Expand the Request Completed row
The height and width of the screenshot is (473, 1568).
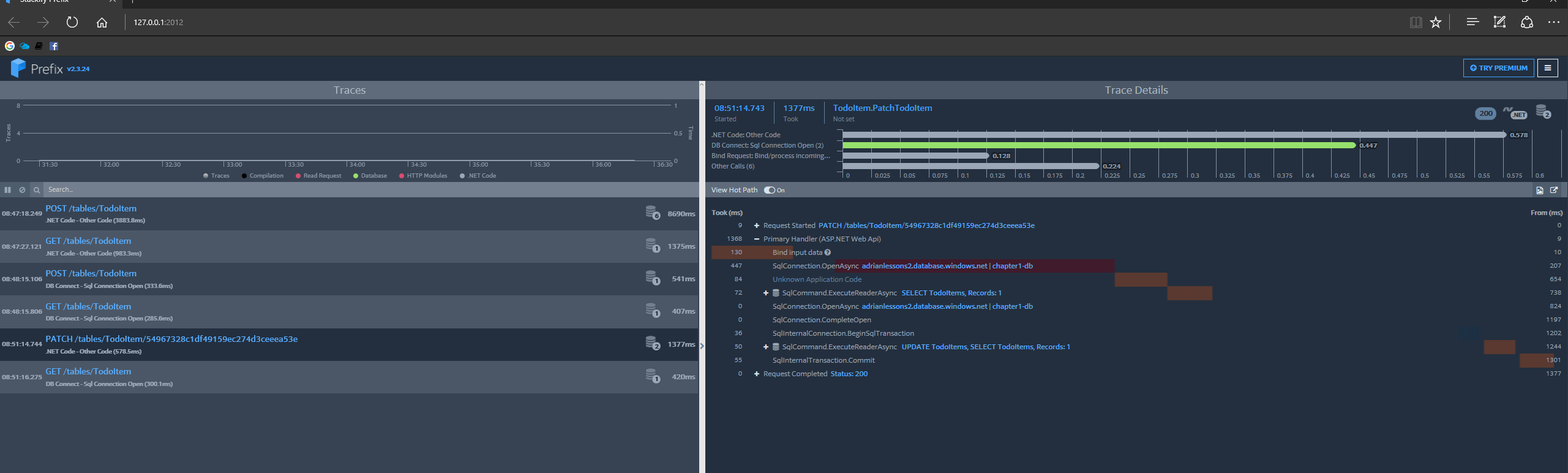(757, 374)
